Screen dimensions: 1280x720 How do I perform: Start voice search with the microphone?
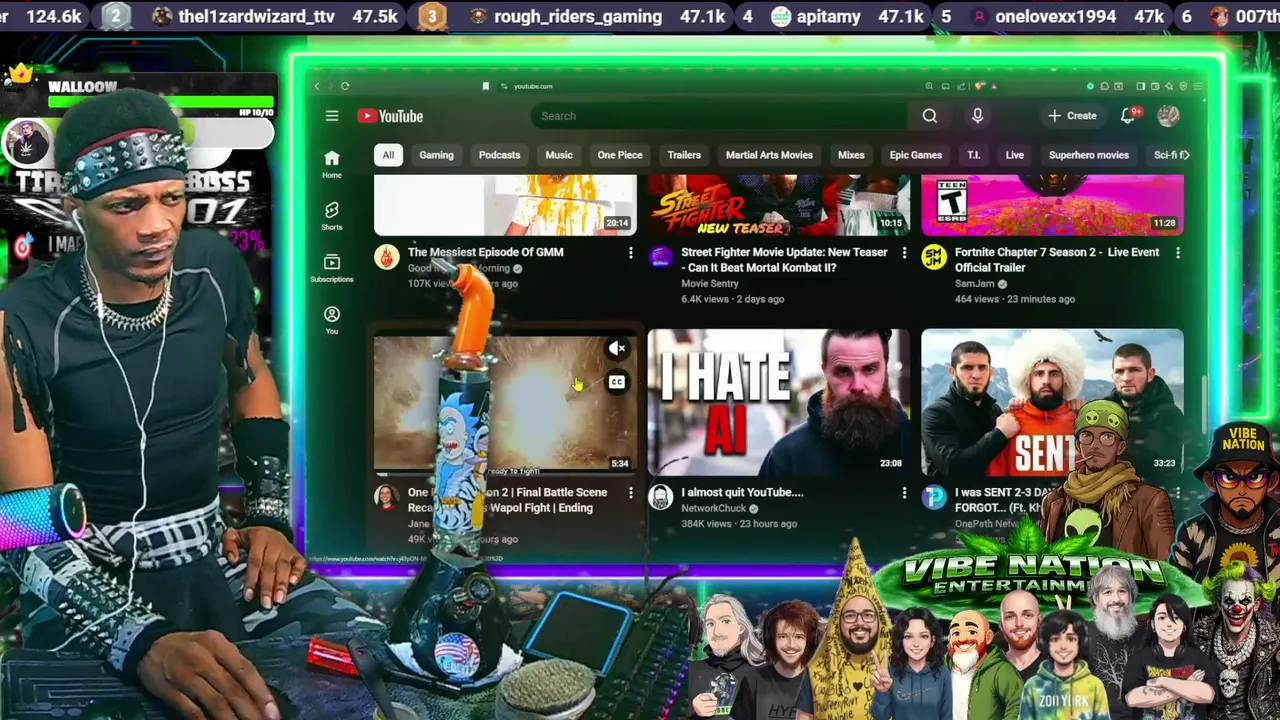(978, 116)
